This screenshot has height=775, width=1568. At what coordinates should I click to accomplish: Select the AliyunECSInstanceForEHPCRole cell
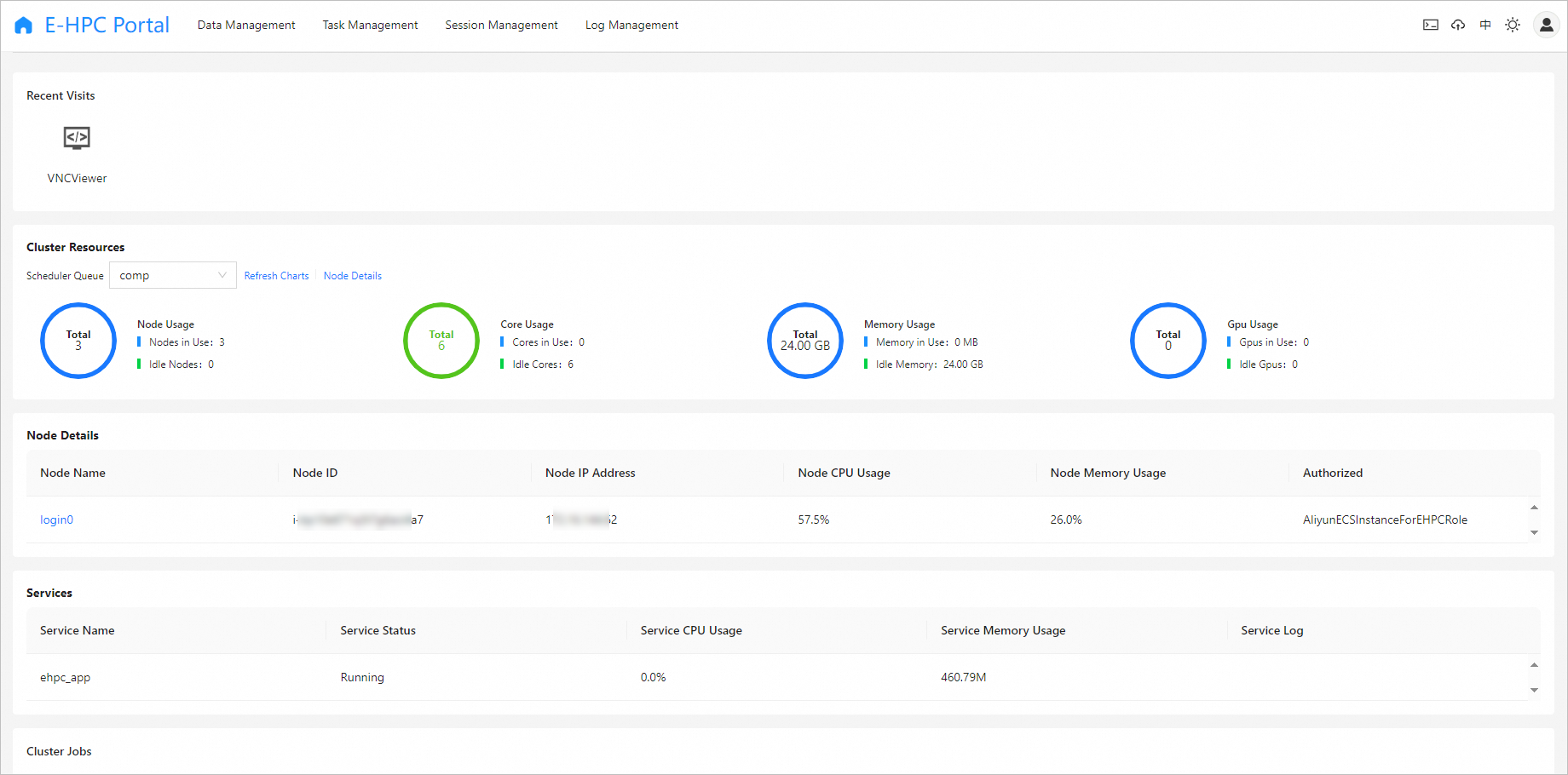point(1385,520)
